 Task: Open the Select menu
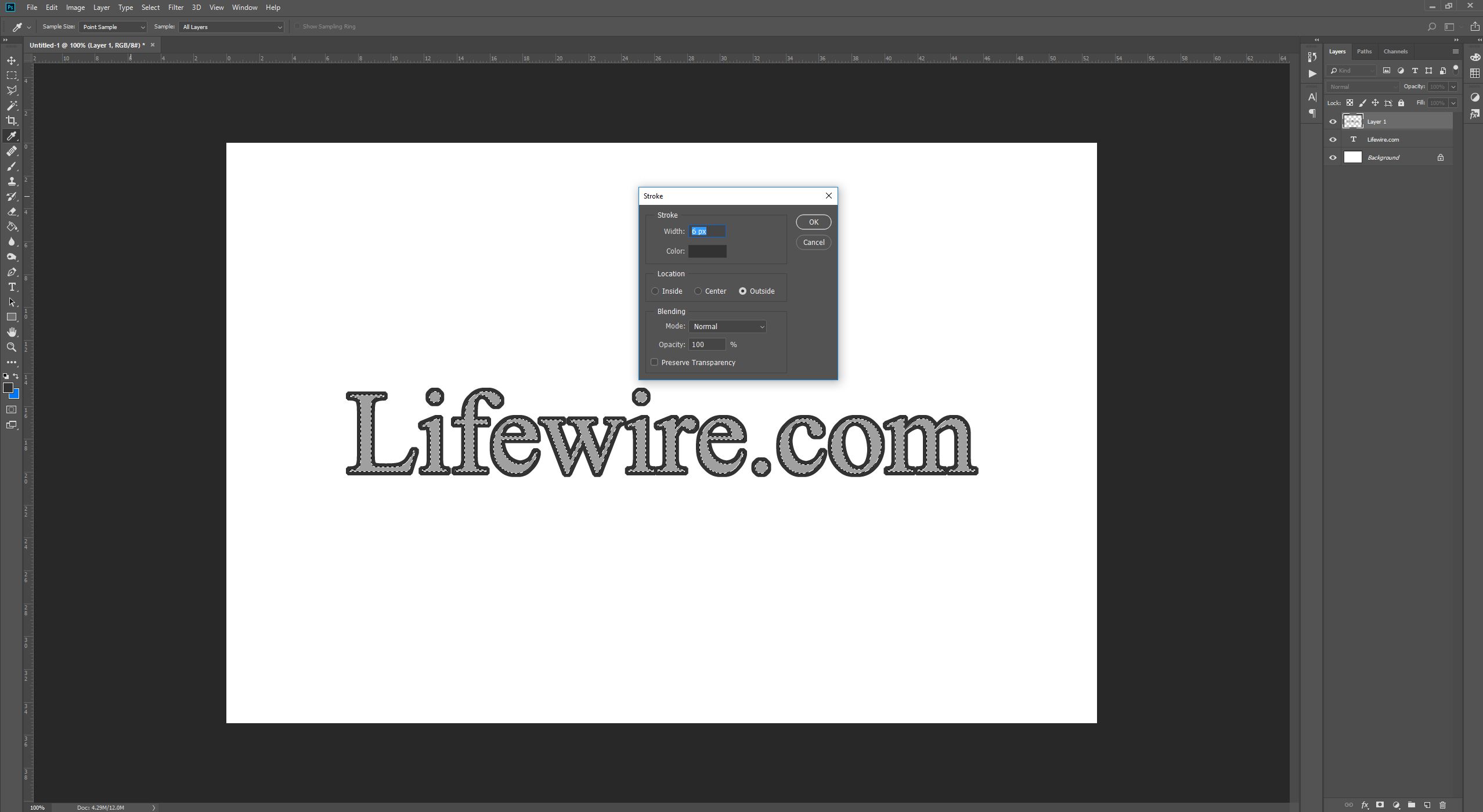pyautogui.click(x=150, y=7)
